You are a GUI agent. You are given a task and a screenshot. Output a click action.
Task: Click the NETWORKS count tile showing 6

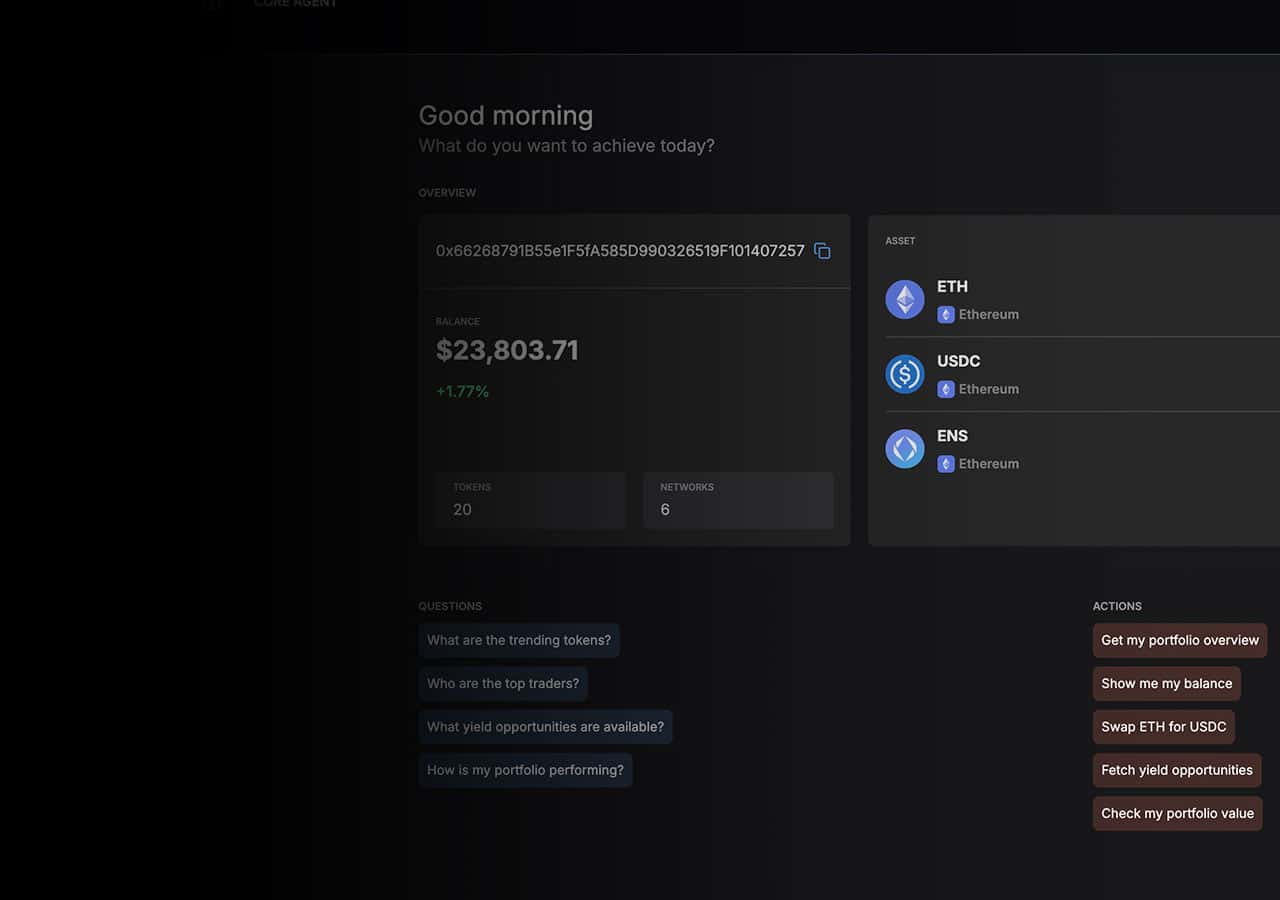point(738,500)
